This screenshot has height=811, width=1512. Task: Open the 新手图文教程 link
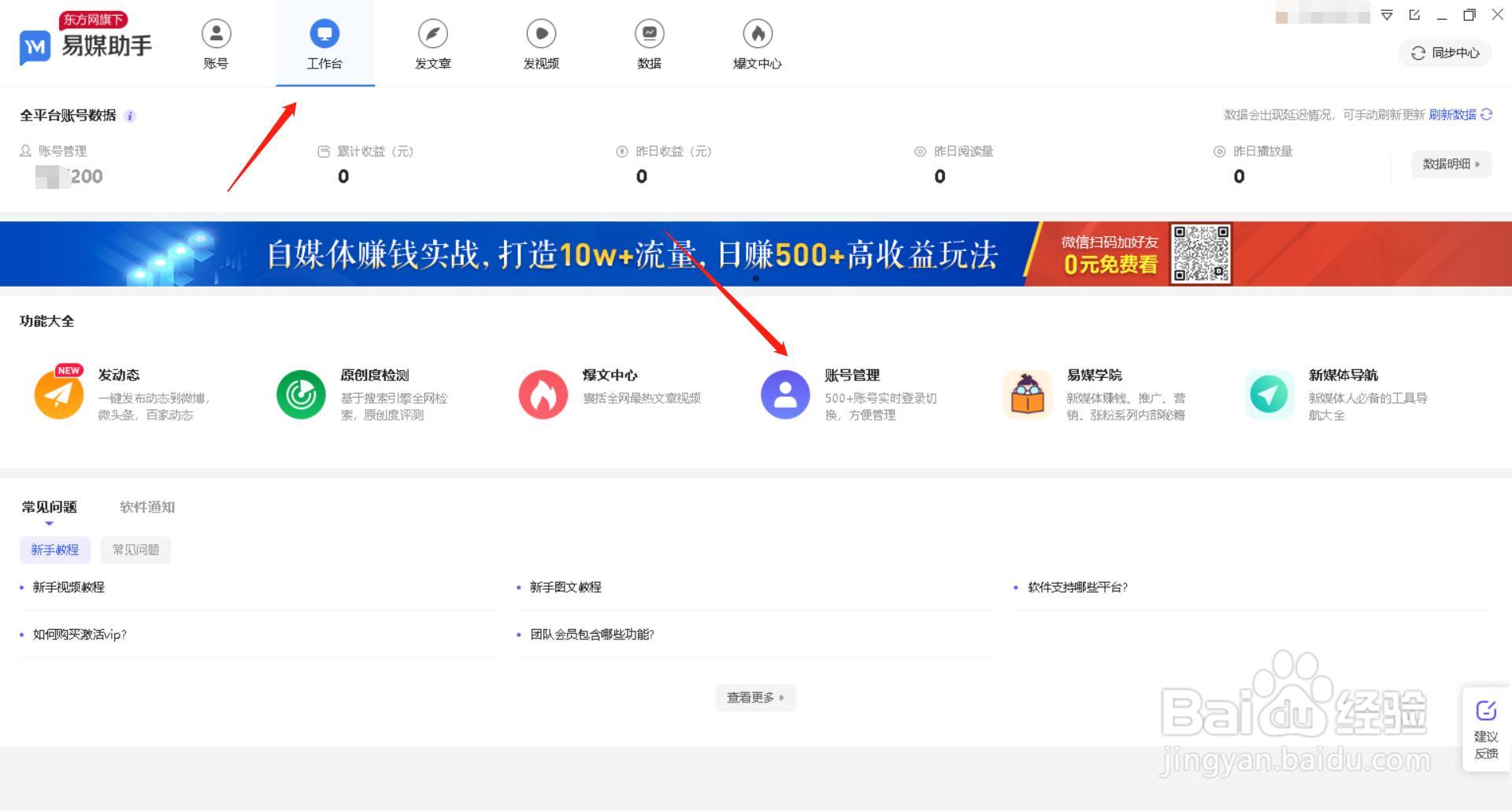pos(565,587)
